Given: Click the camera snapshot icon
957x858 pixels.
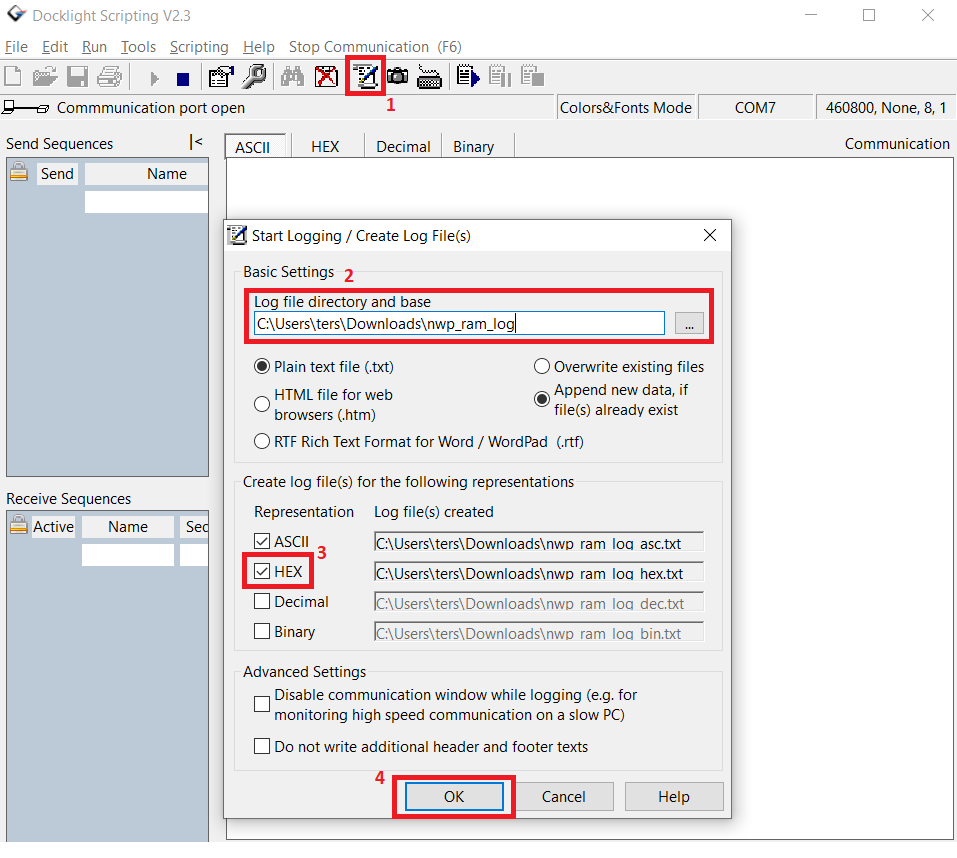Looking at the screenshot, I should [398, 76].
